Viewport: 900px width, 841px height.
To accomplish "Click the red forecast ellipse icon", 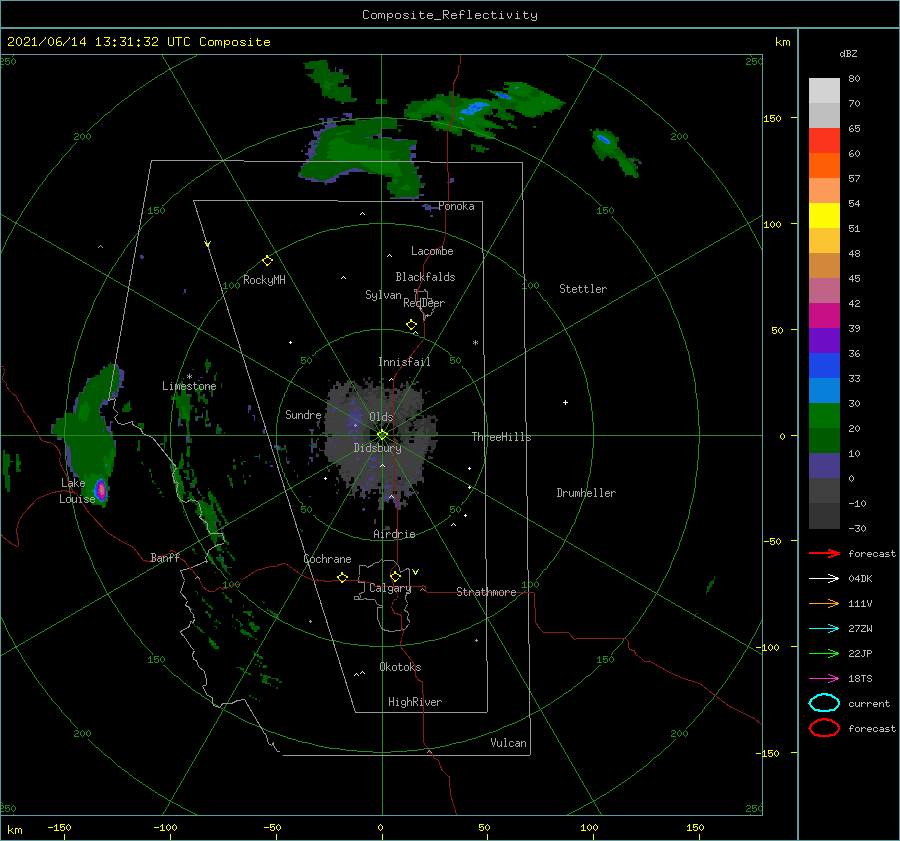I will tap(824, 728).
